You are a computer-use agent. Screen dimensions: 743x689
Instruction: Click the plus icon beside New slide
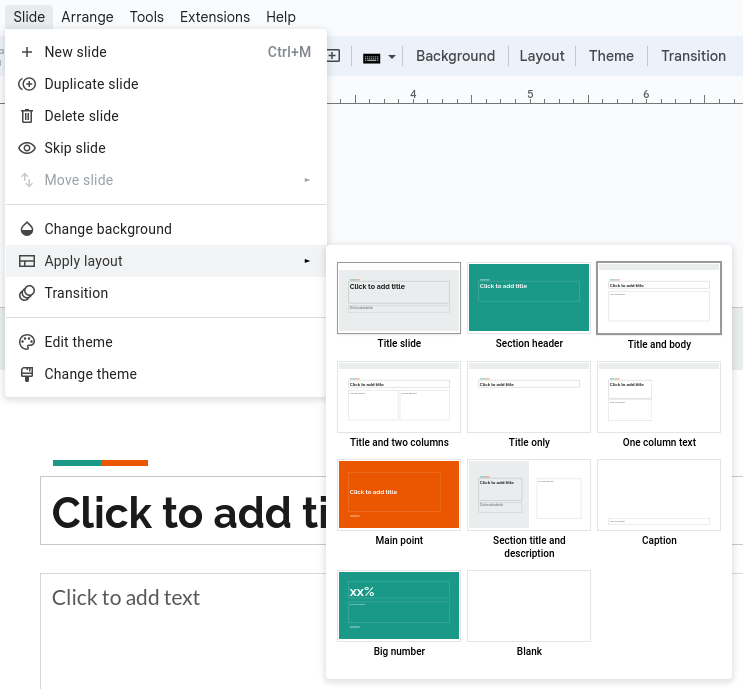pos(27,52)
